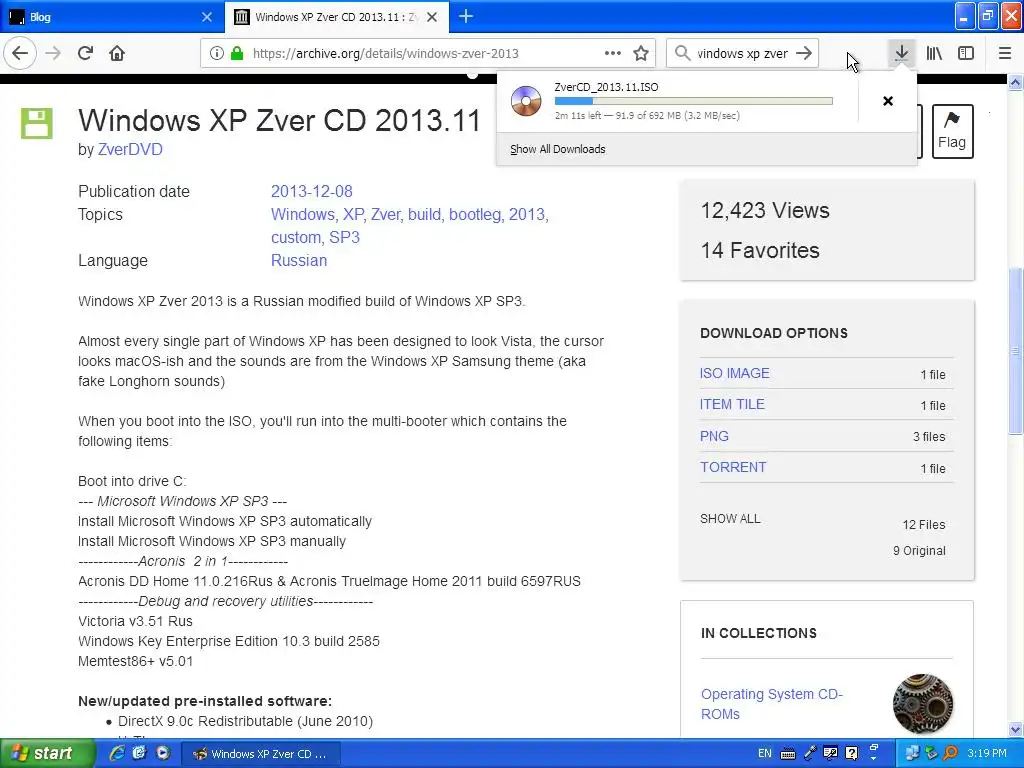Screen dimensions: 1024x768
Task: Click the 9 Original text
Action: point(919,551)
